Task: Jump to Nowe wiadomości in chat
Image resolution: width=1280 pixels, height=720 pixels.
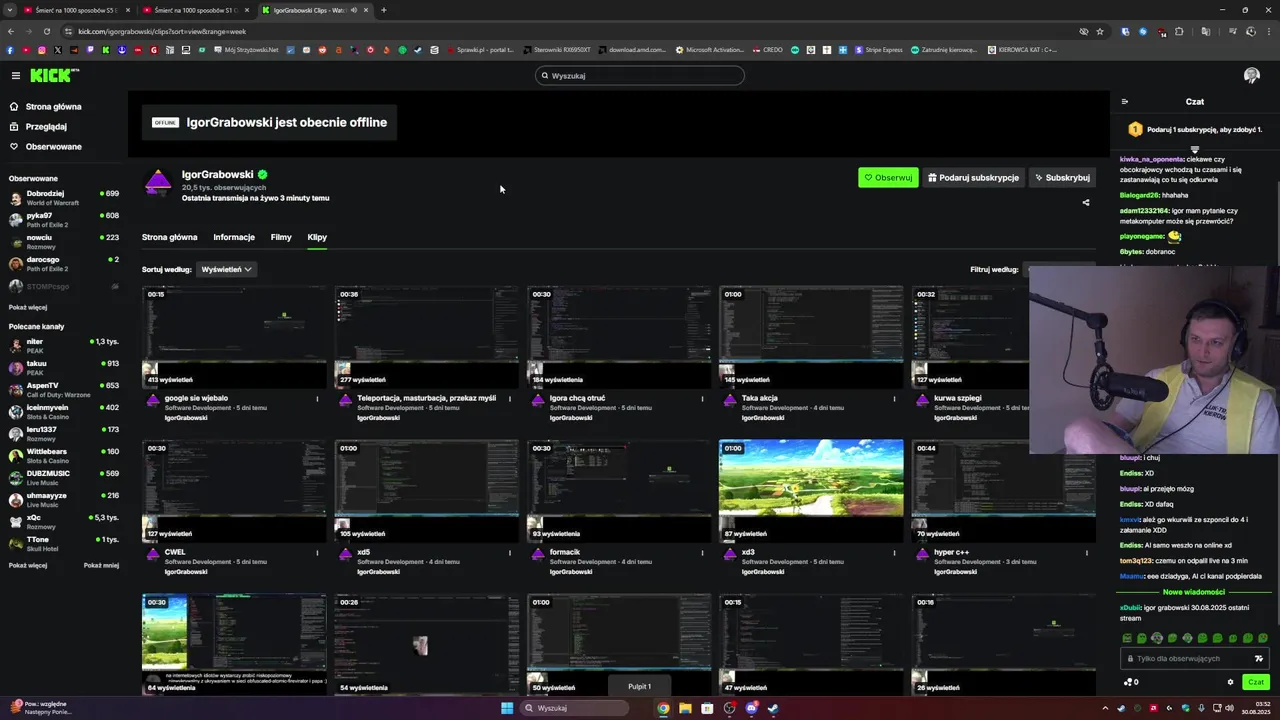Action: (1194, 592)
